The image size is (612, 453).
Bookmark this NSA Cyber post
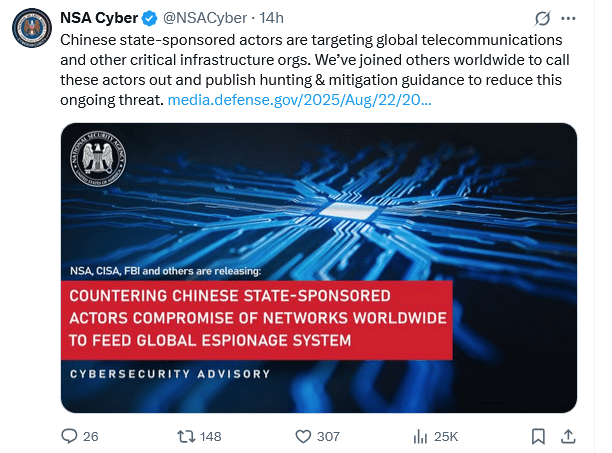point(538,435)
